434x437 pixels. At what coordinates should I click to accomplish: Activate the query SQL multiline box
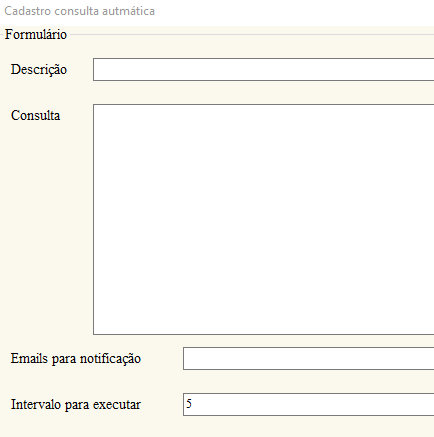coord(263,219)
